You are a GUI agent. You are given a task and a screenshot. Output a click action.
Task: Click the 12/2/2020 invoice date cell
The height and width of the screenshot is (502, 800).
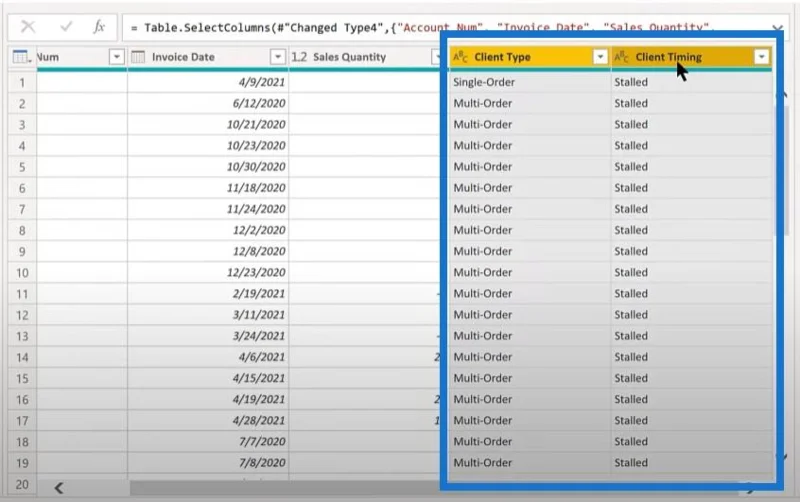coord(208,230)
